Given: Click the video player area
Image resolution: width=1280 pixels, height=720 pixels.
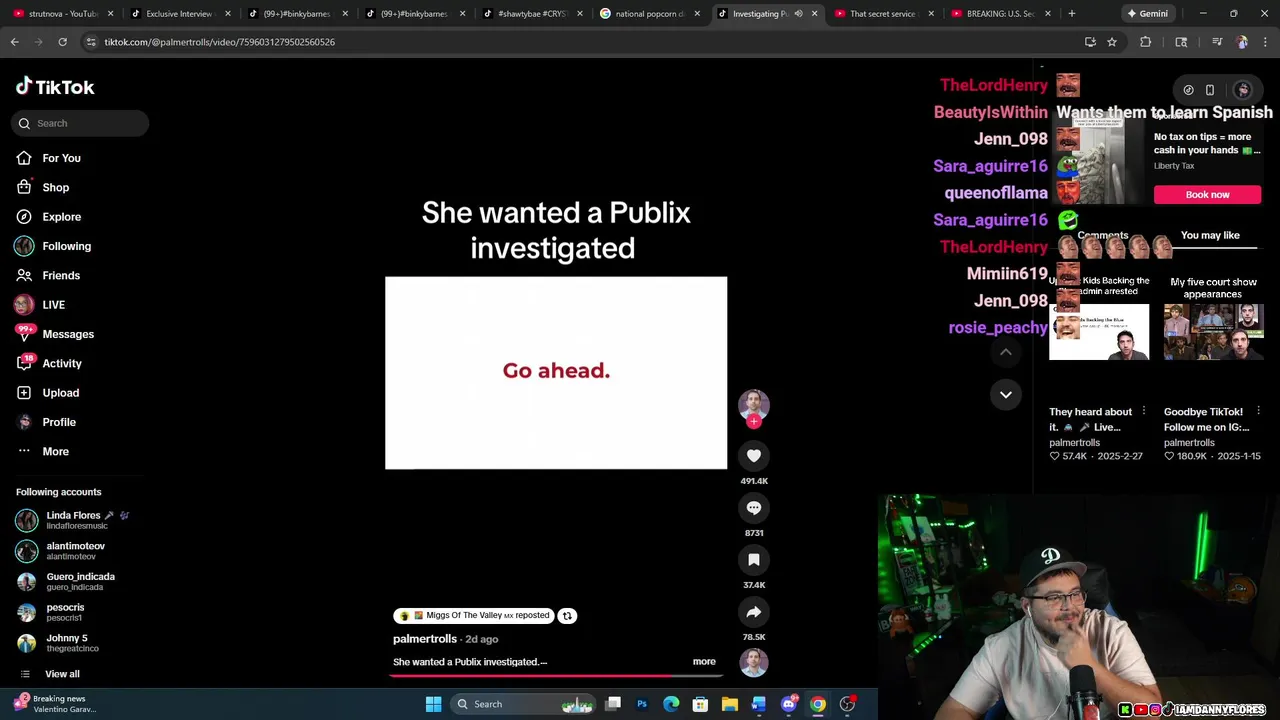Looking at the screenshot, I should coord(556,373).
